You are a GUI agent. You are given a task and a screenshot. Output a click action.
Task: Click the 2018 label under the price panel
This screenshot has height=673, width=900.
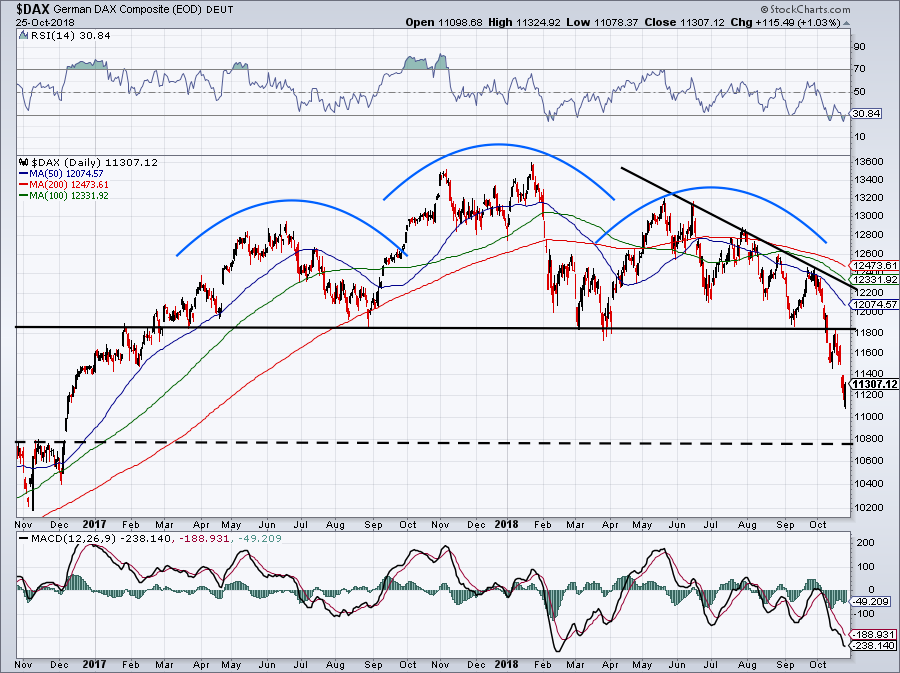click(x=507, y=524)
